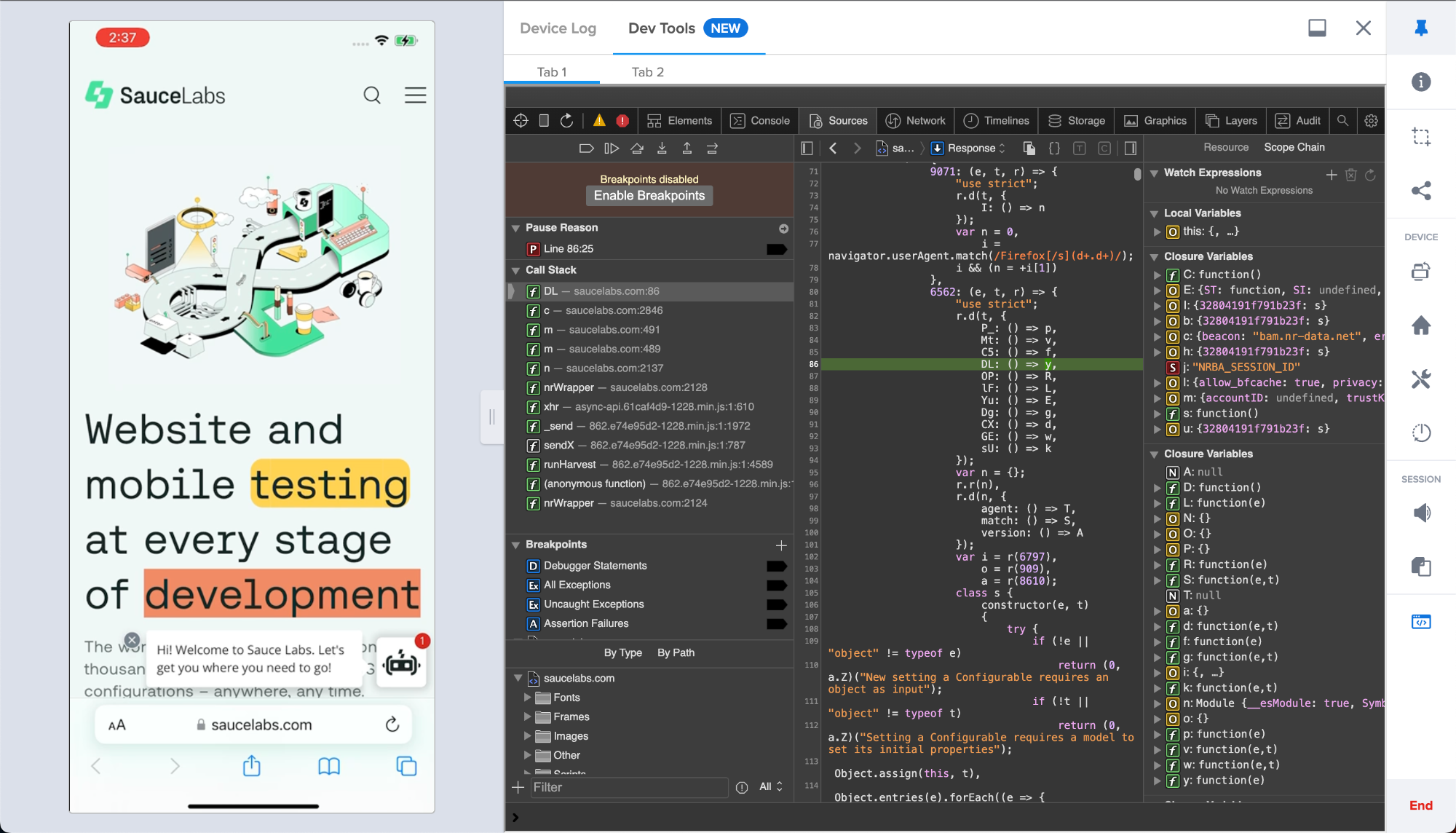Viewport: 1456px width, 833px height.
Task: Click step over debugger icon
Action: coord(637,149)
